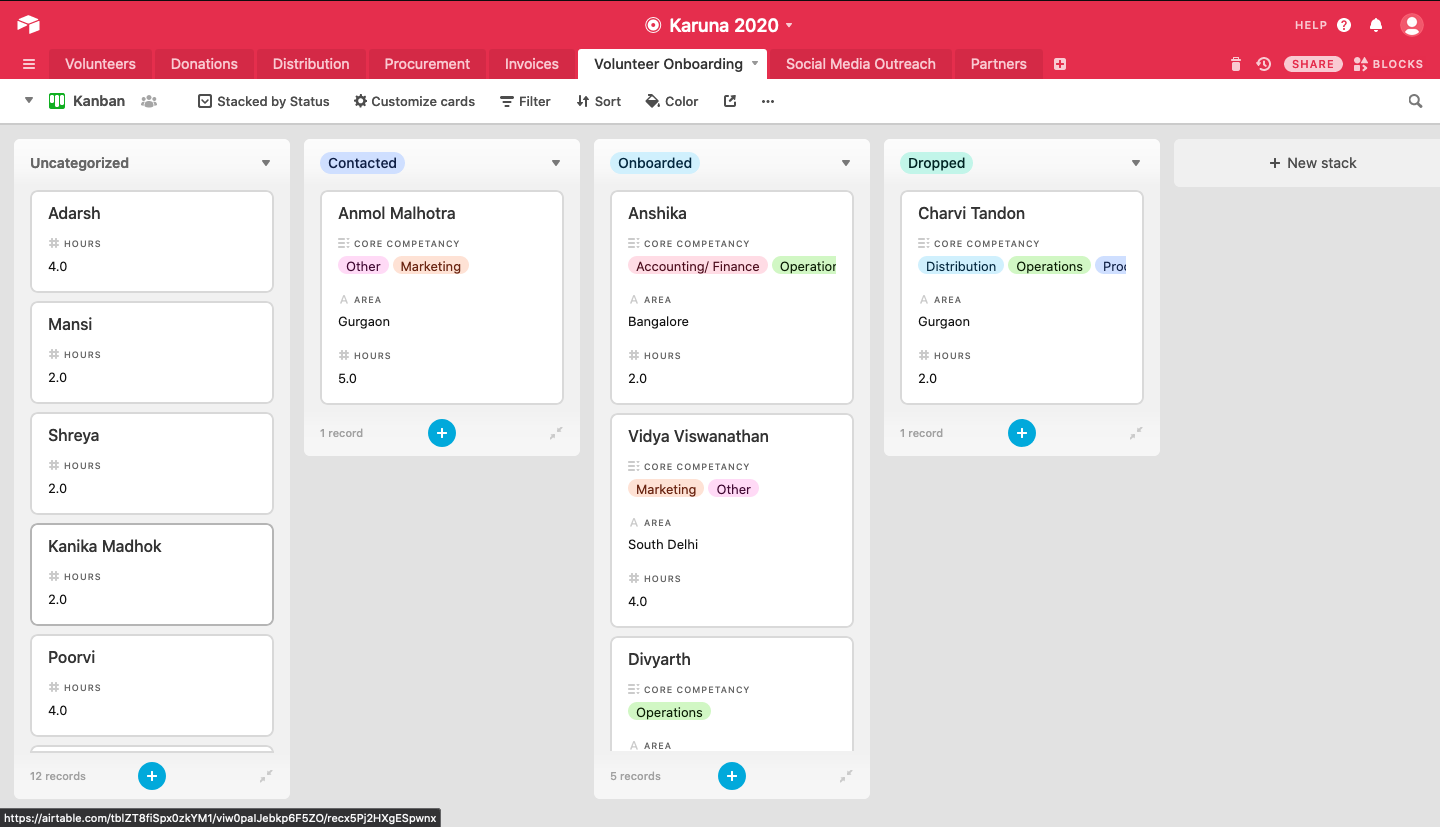The image size is (1440, 827).
Task: Open the three-dots more options menu
Action: (768, 101)
